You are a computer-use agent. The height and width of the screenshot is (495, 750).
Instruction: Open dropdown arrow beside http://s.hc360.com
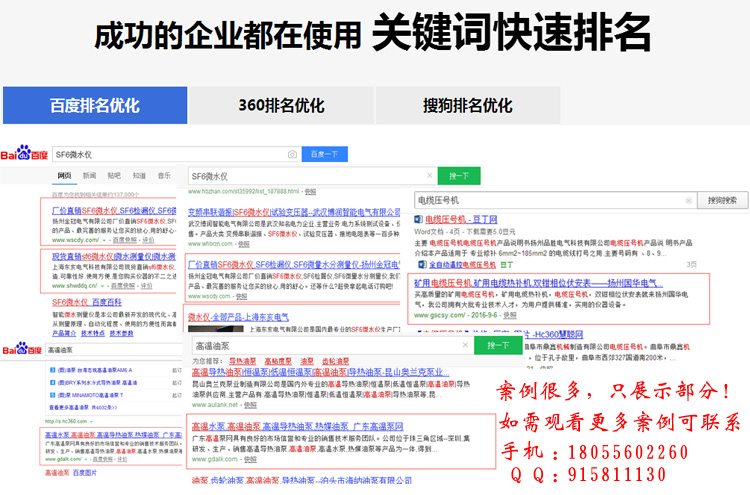(x=91, y=421)
